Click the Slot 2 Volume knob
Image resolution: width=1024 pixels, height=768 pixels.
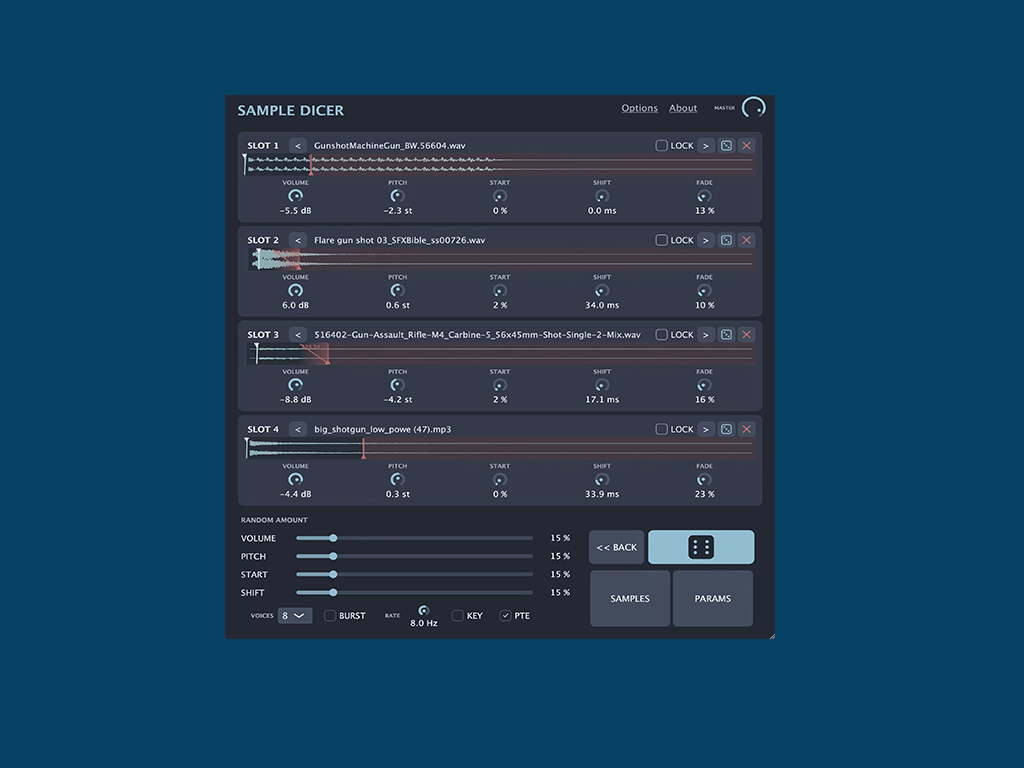coord(295,291)
